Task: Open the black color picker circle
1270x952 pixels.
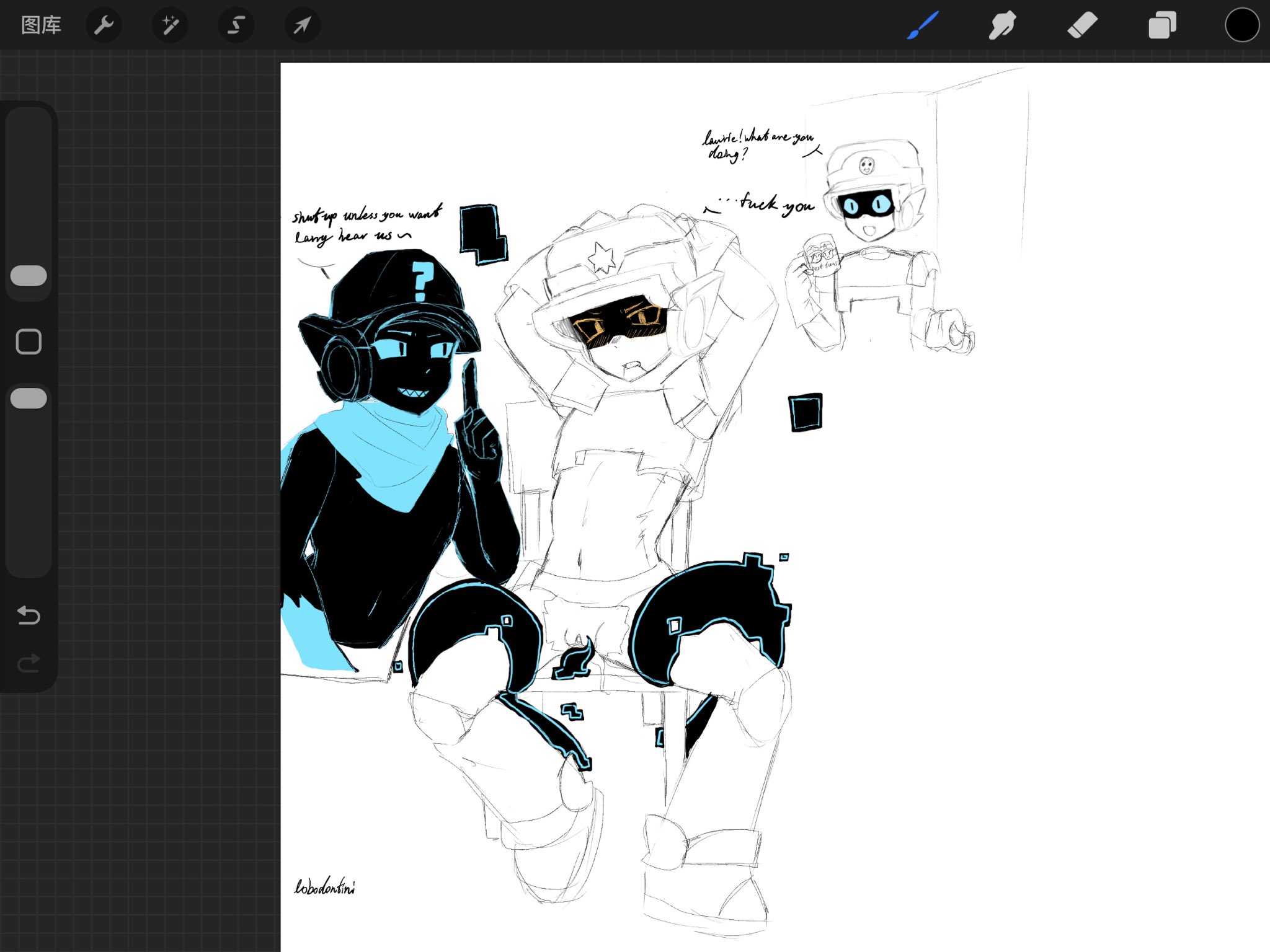Action: (1241, 25)
